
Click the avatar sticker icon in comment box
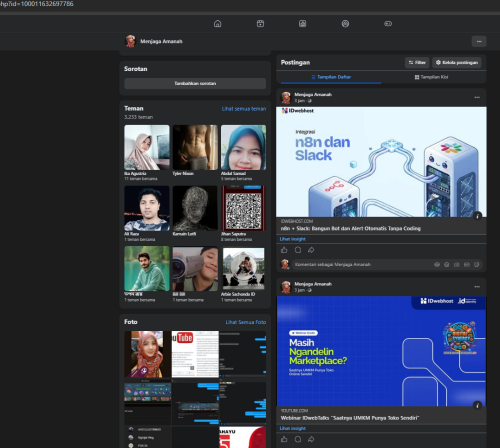(x=437, y=264)
